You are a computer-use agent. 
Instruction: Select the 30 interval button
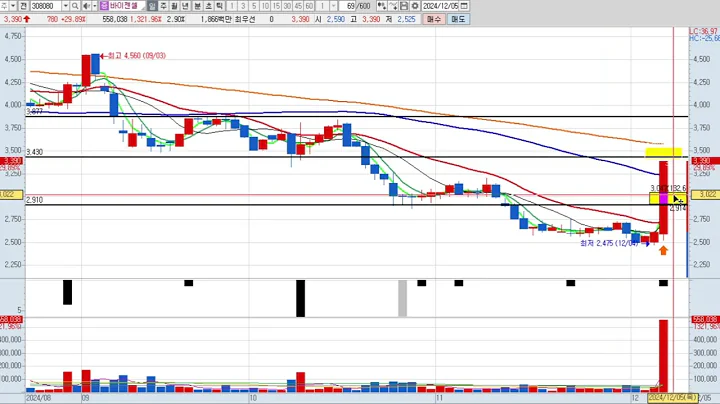tap(287, 6)
